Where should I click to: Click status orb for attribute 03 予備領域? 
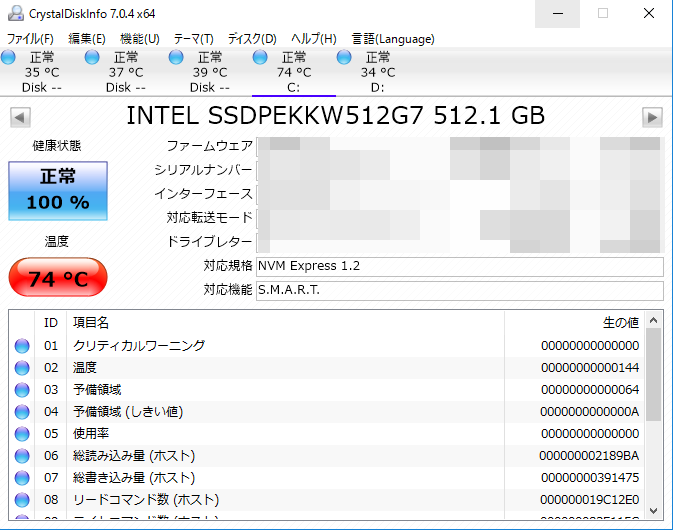click(x=22, y=390)
